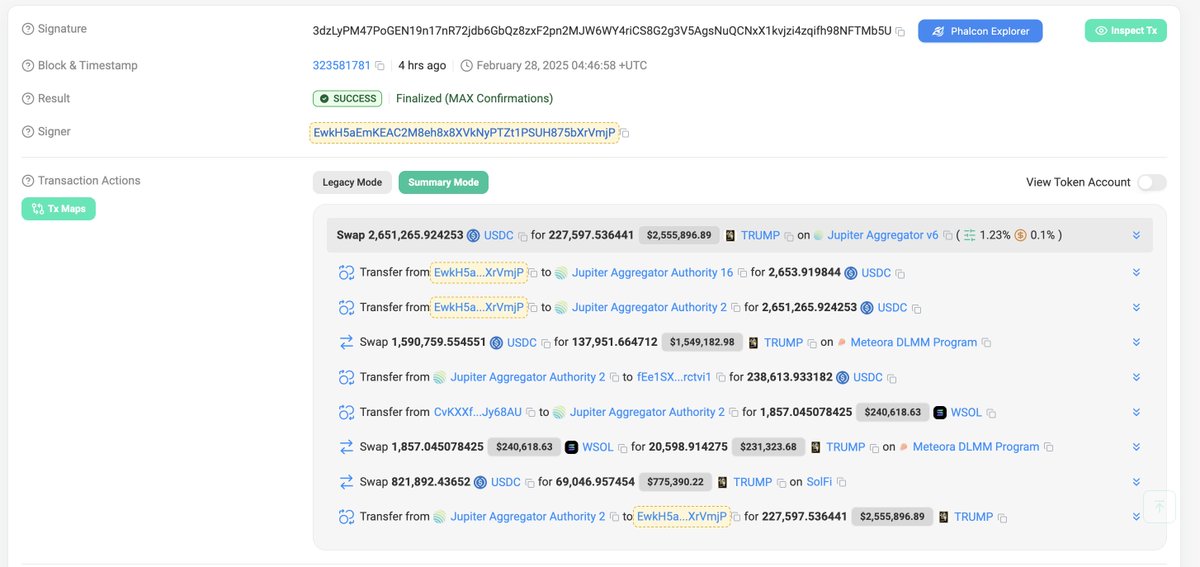Copy Jupiter Aggregator v6 address
This screenshot has width=1200, height=567.
pyautogui.click(x=948, y=236)
